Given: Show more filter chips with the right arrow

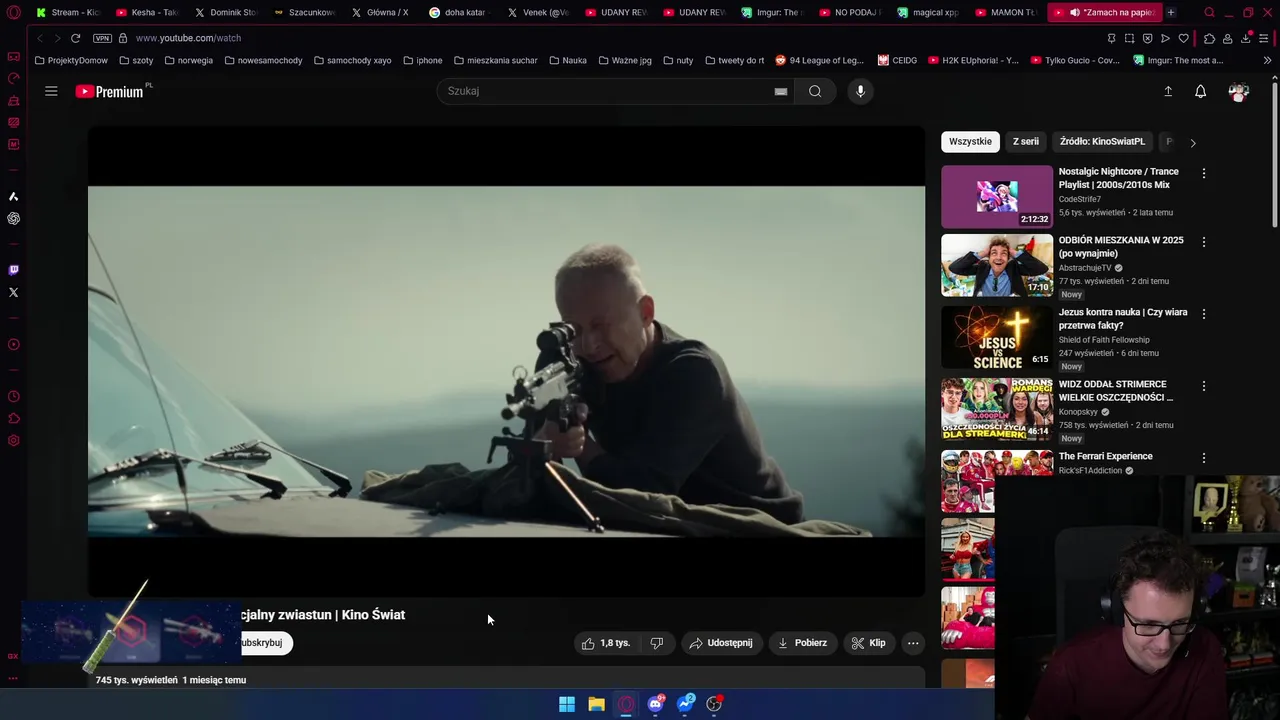Looking at the screenshot, I should coord(1192,142).
